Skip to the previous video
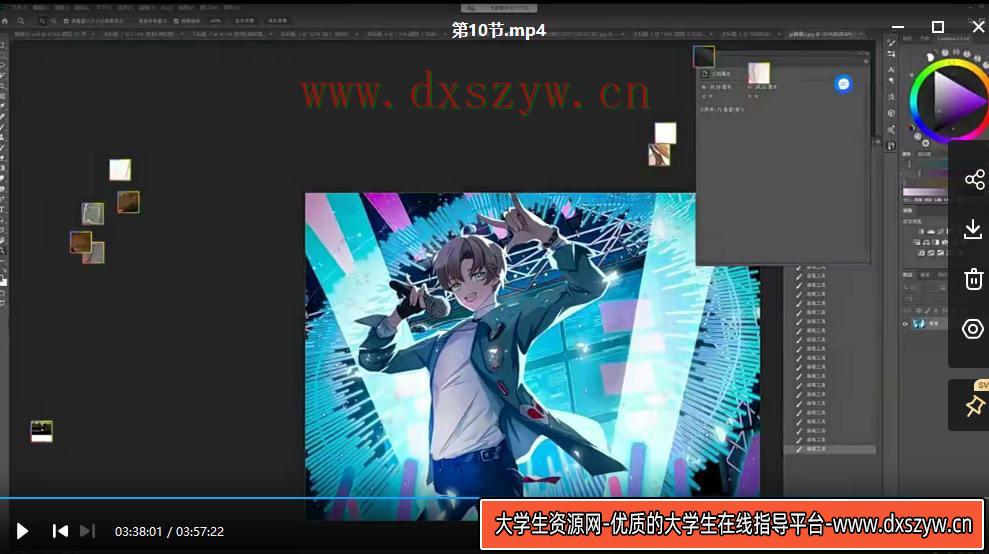The image size is (989, 554). click(60, 531)
